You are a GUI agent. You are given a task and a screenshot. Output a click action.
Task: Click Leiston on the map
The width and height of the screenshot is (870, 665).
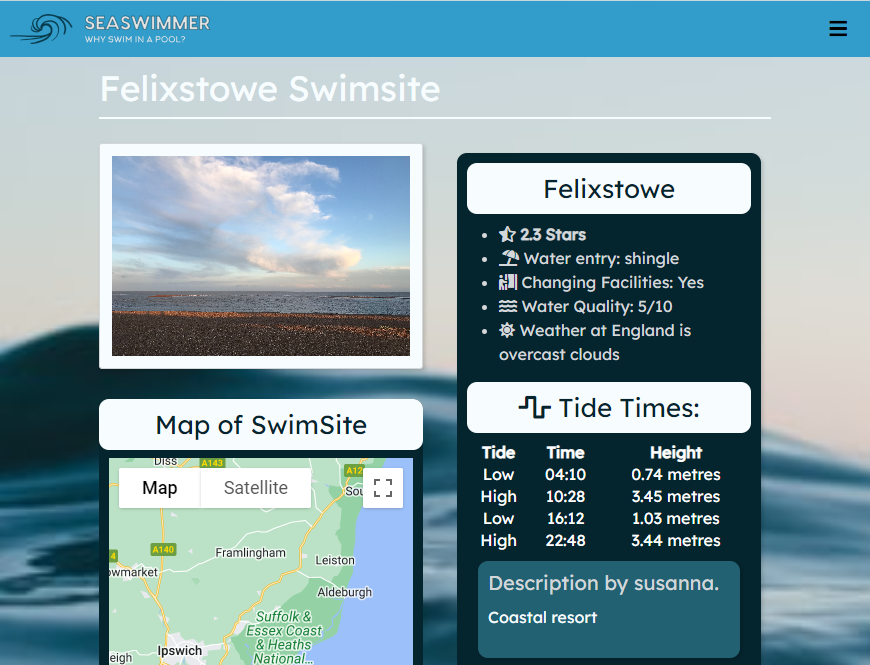335,560
